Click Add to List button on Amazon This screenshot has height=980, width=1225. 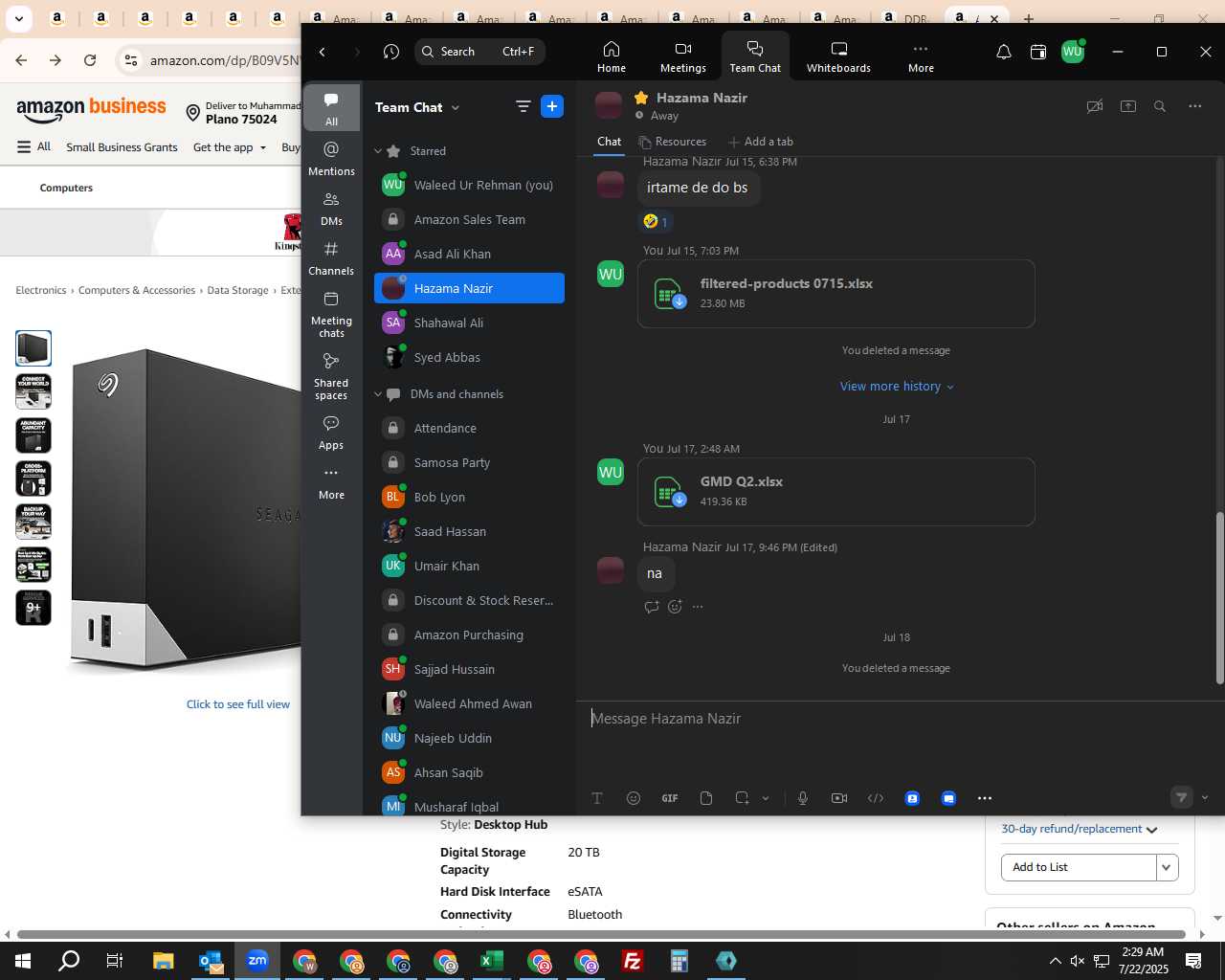(1079, 867)
